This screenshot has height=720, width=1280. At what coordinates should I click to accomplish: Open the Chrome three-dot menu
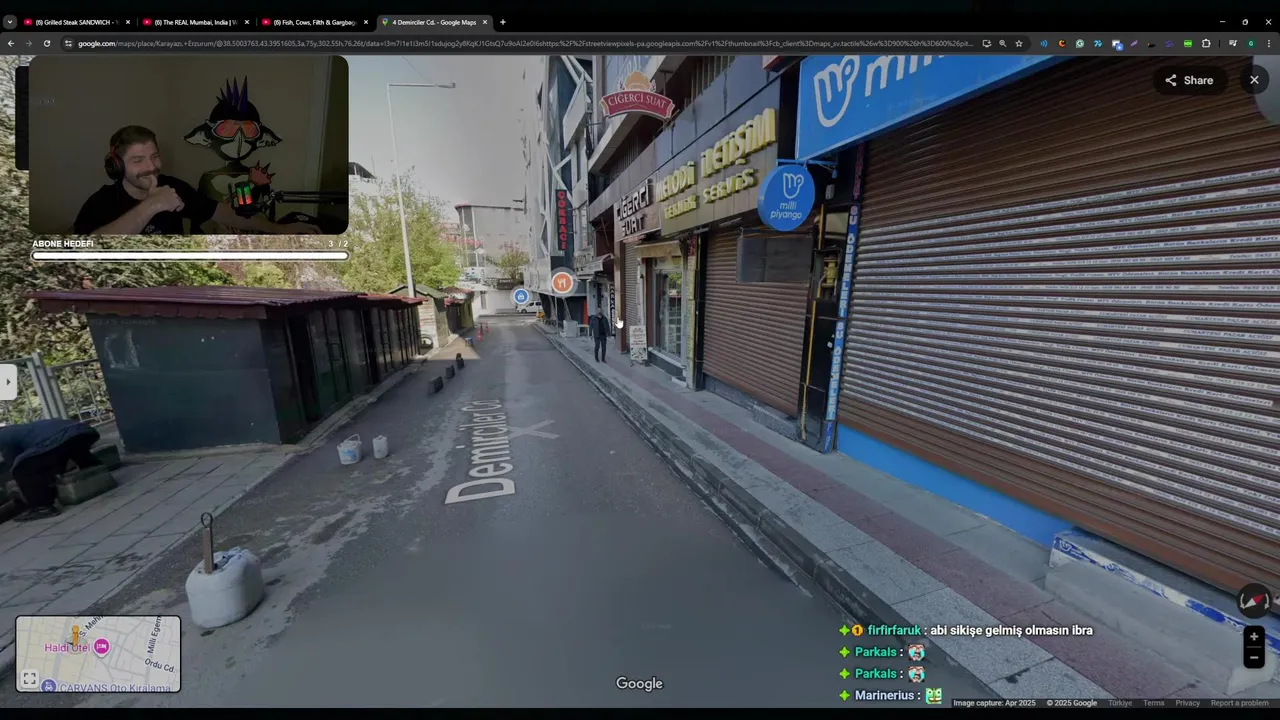[x=1269, y=43]
